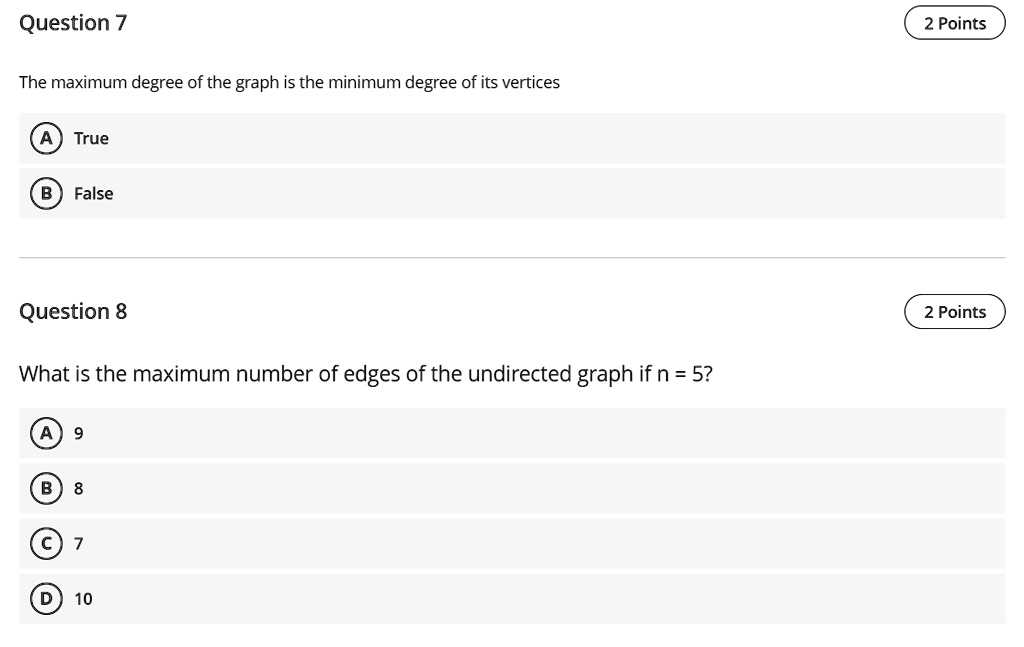Click the Question 7 heading
This screenshot has width=1024, height=647.
pos(73,22)
